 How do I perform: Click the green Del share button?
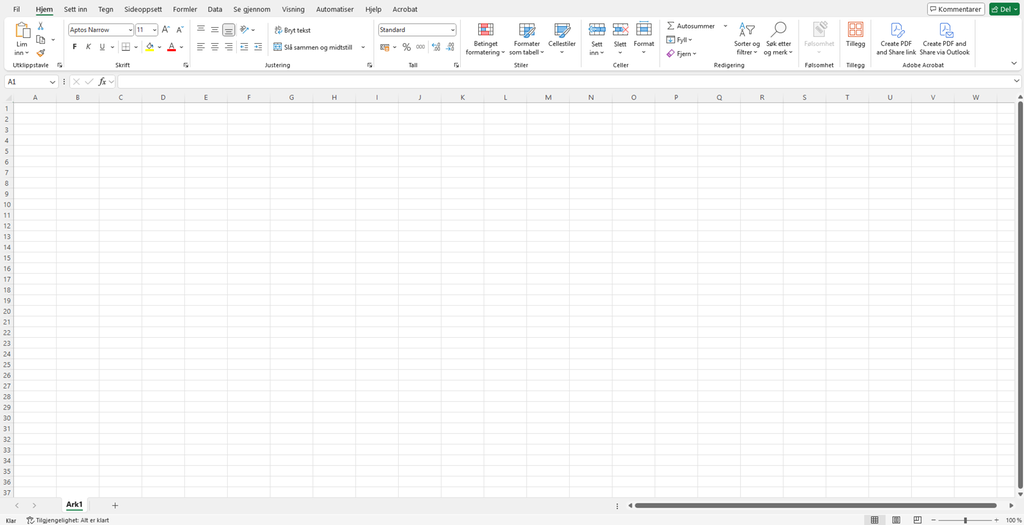1004,9
